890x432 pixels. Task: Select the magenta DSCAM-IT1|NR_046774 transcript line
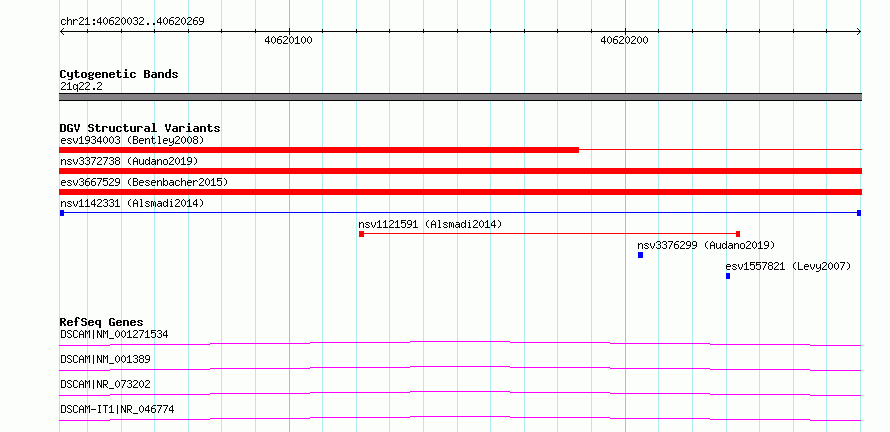coord(460,418)
